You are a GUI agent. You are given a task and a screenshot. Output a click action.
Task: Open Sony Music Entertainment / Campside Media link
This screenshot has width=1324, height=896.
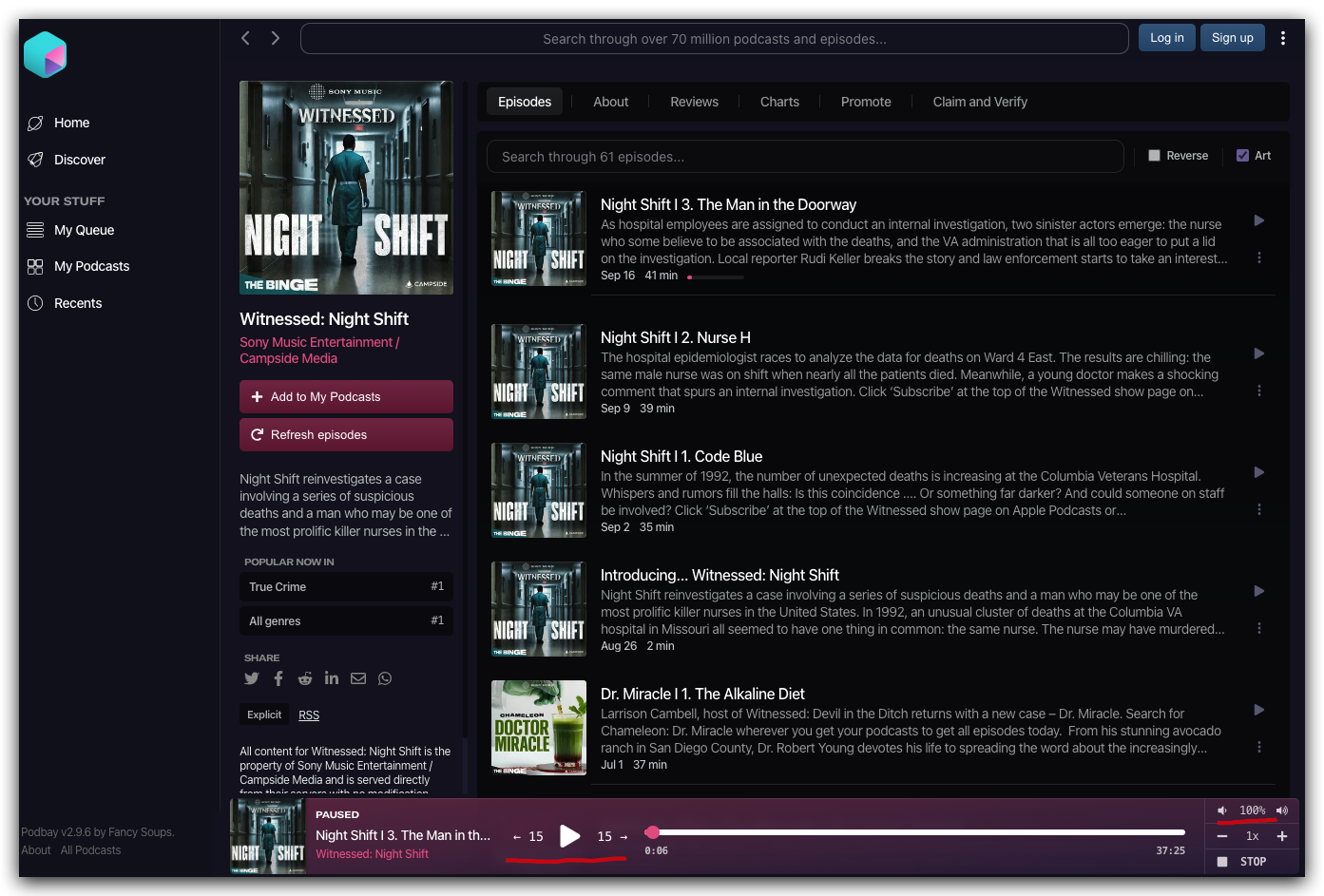[x=319, y=351]
